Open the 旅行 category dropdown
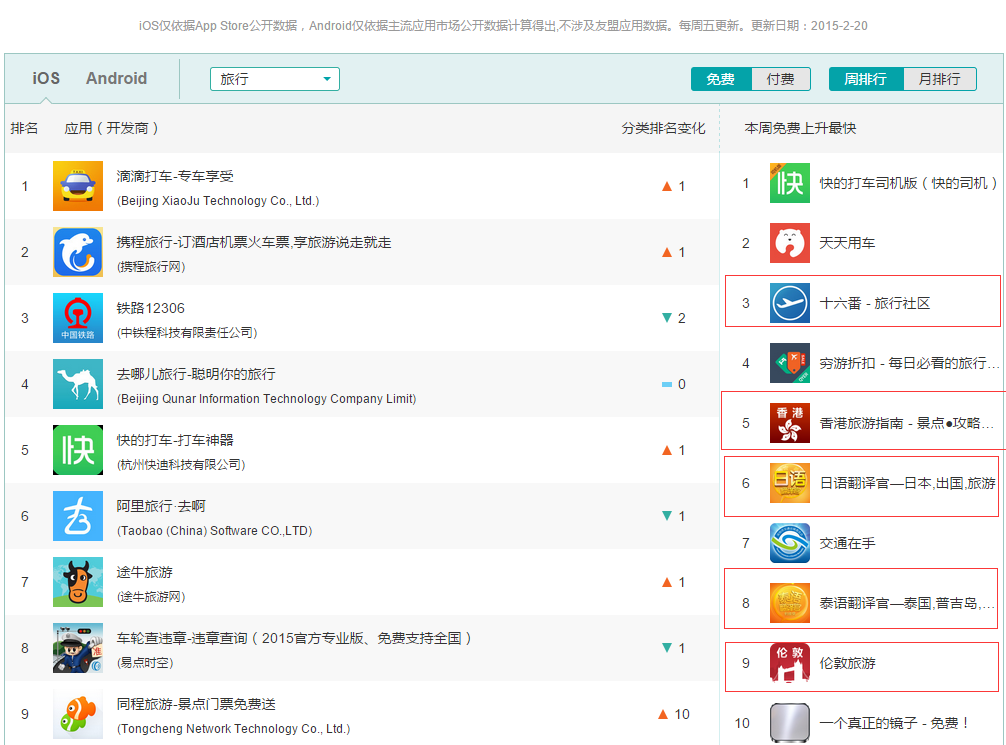The image size is (1006, 745). tap(275, 79)
